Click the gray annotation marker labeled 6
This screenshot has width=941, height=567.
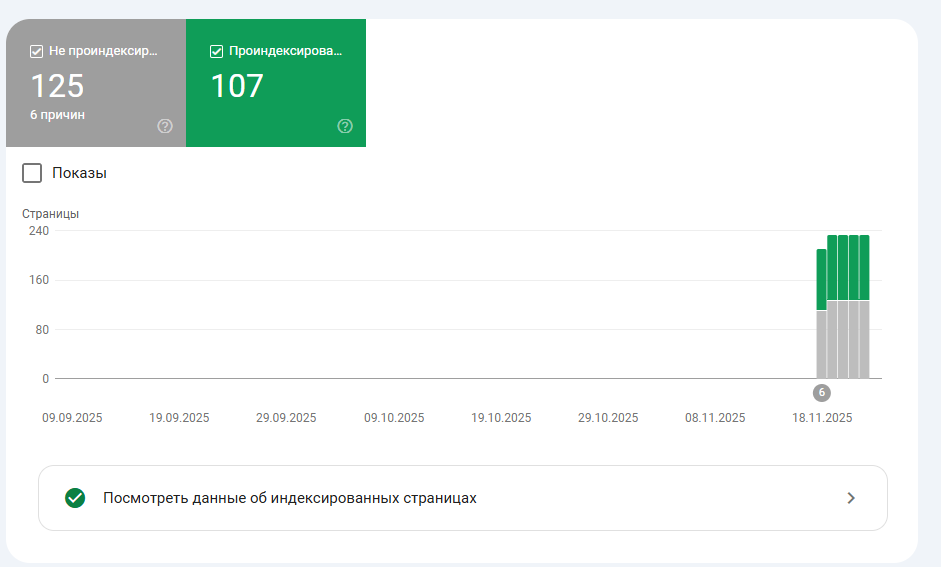click(822, 393)
